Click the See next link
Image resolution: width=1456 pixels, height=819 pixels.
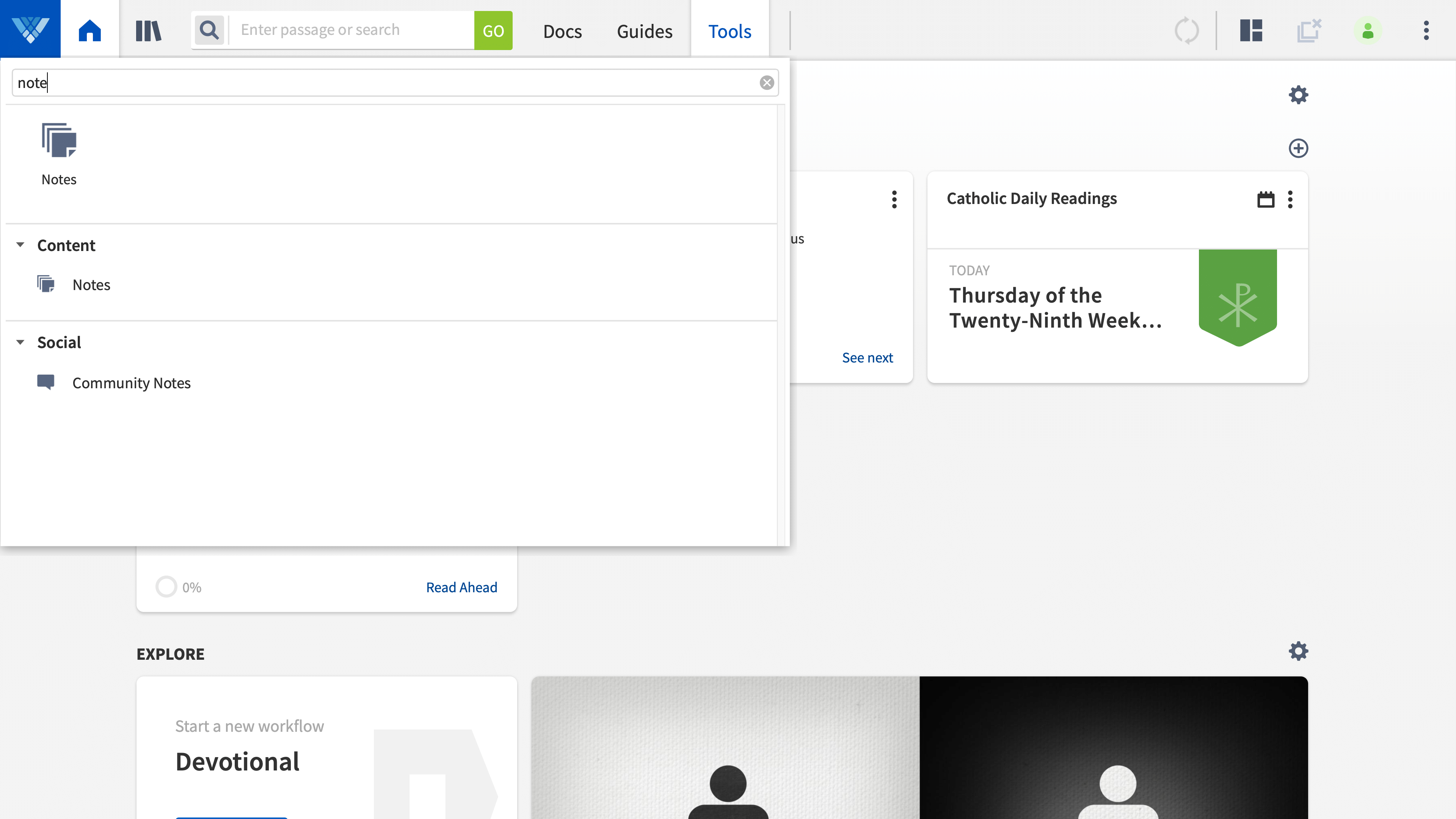pos(867,358)
